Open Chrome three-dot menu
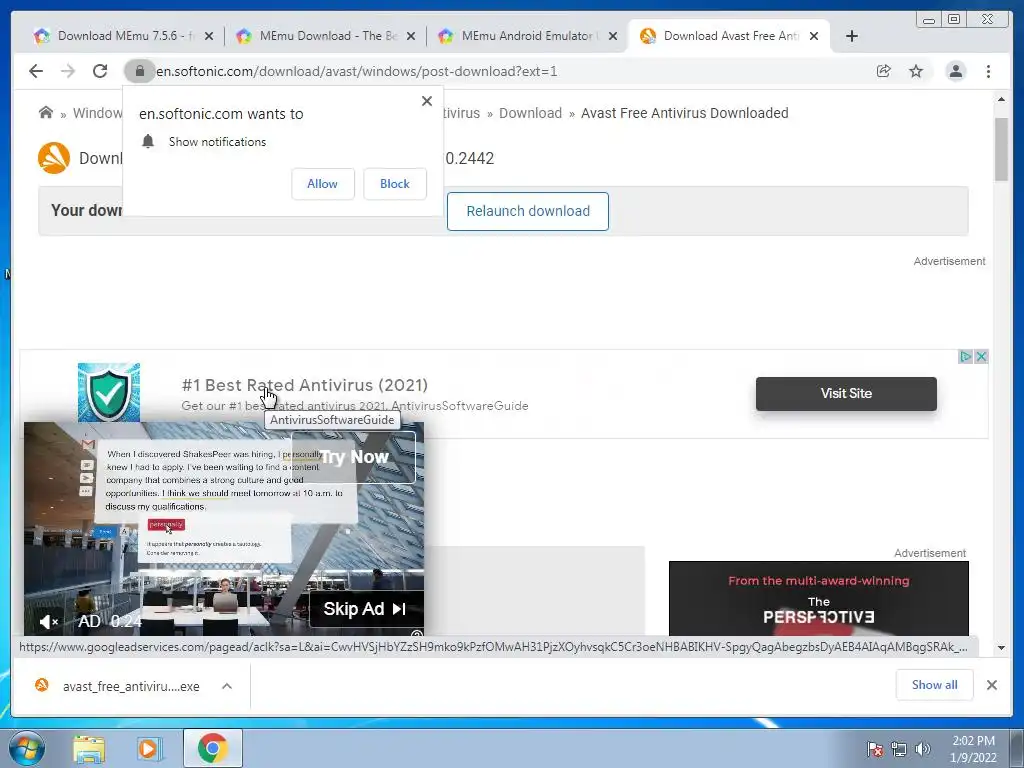This screenshot has width=1024, height=768. pyautogui.click(x=988, y=71)
